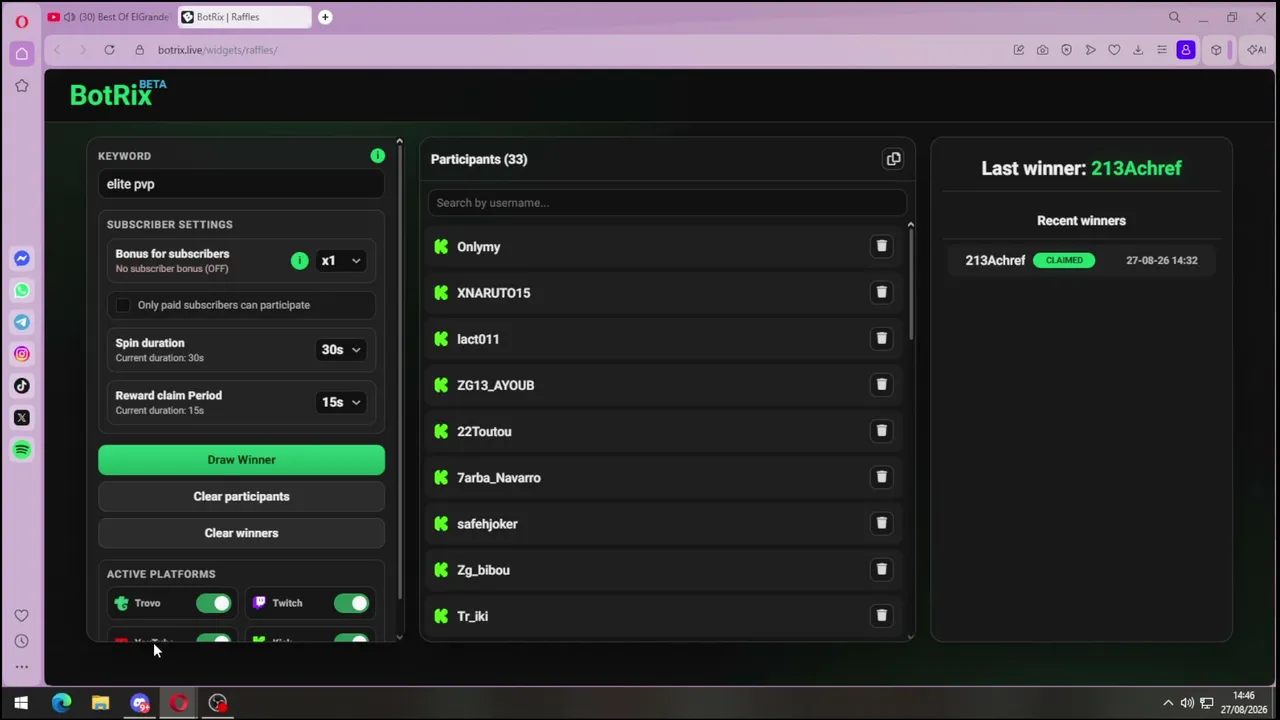Click Clear participants button

tap(241, 497)
